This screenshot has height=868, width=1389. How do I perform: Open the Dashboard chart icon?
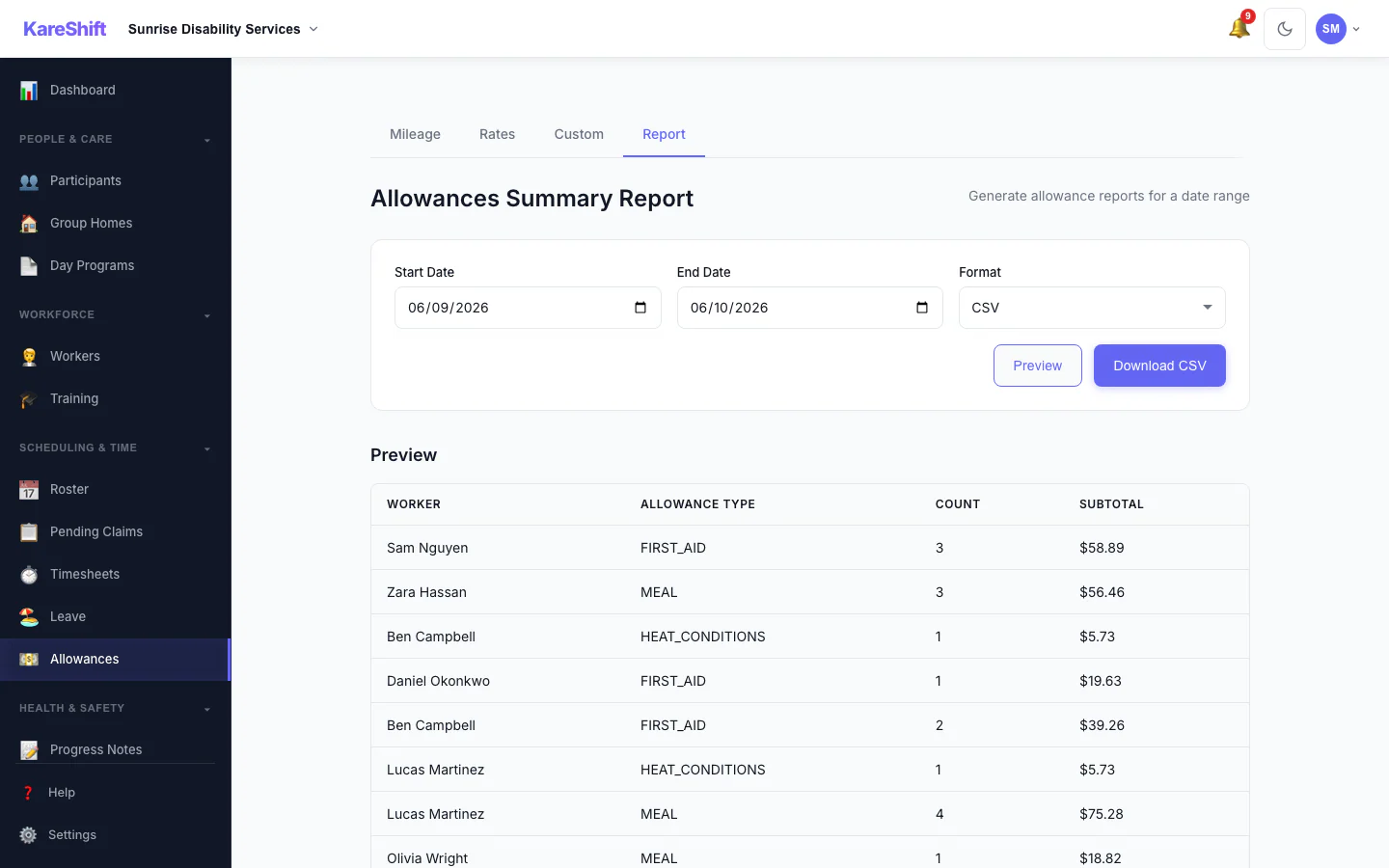pos(29,90)
